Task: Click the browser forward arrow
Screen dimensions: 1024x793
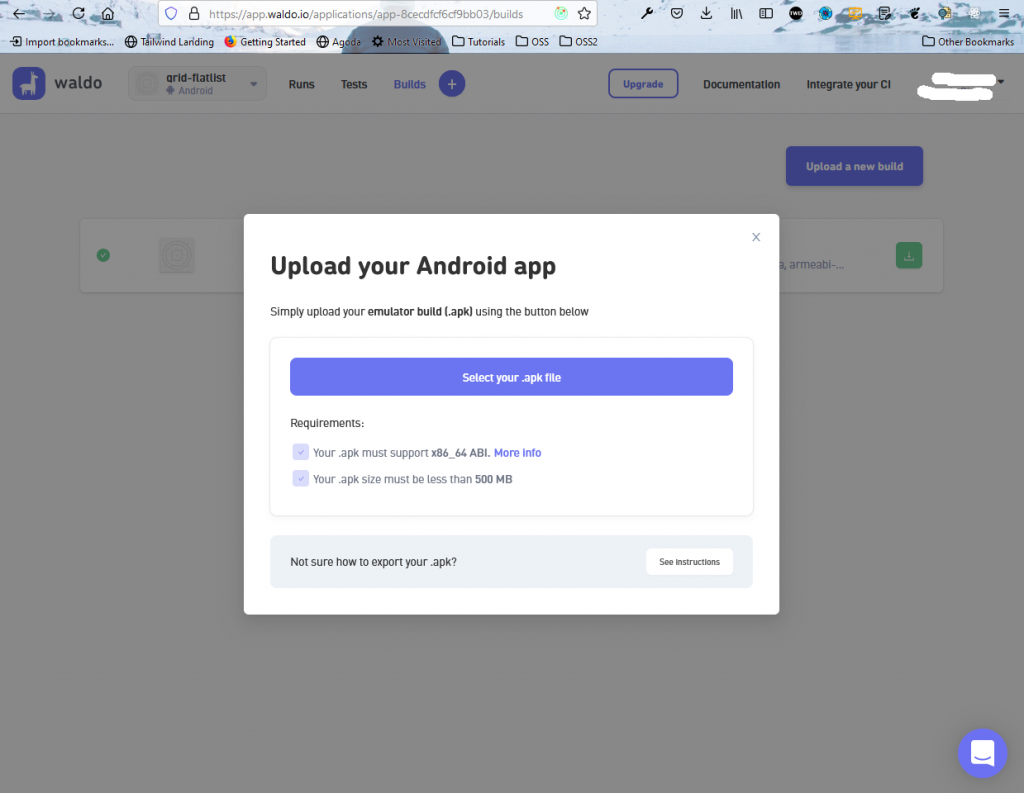Action: pos(49,13)
